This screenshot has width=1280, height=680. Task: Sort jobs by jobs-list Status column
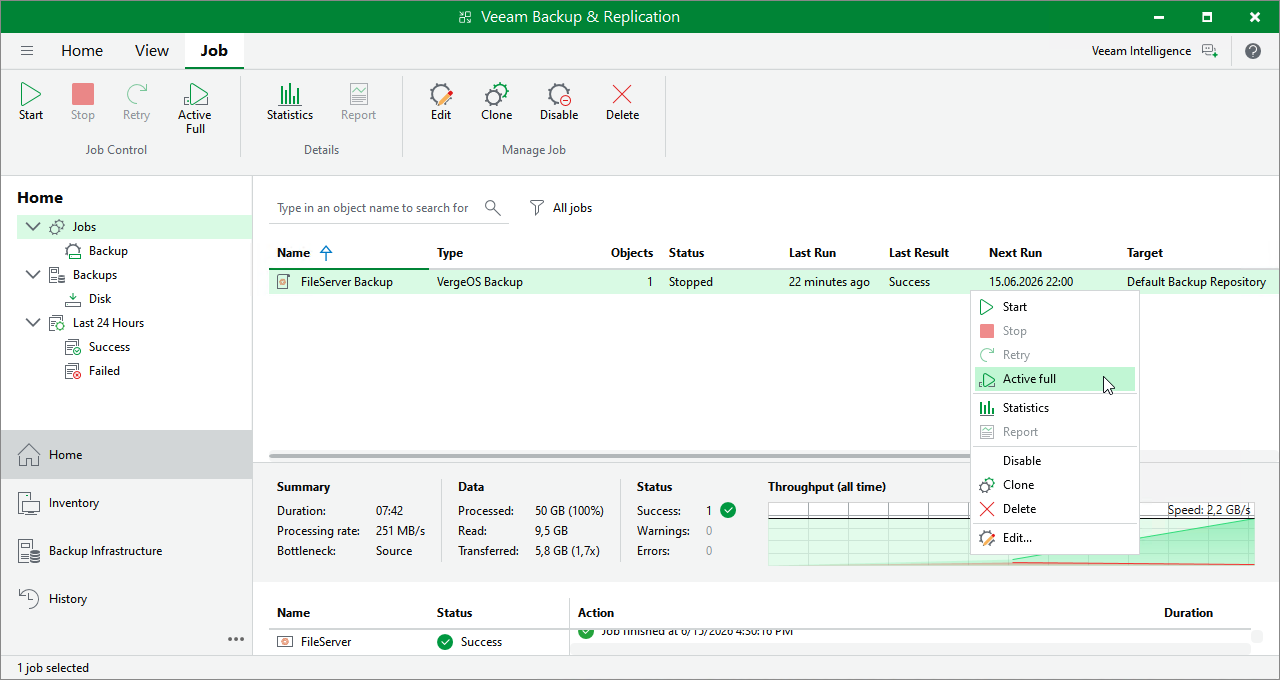(686, 253)
